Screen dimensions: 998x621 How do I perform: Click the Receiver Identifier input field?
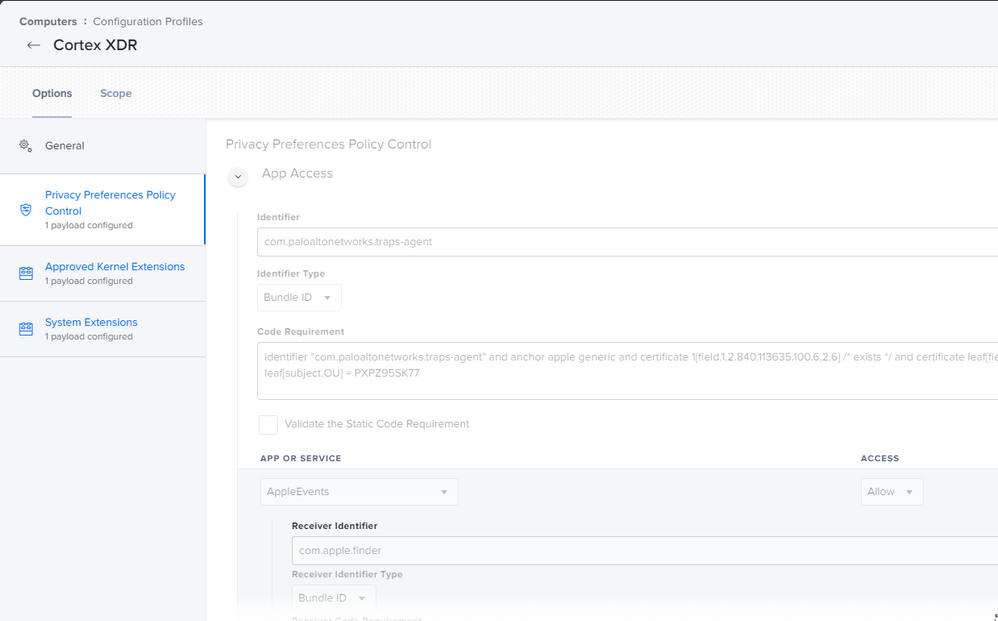pyautogui.click(x=645, y=550)
